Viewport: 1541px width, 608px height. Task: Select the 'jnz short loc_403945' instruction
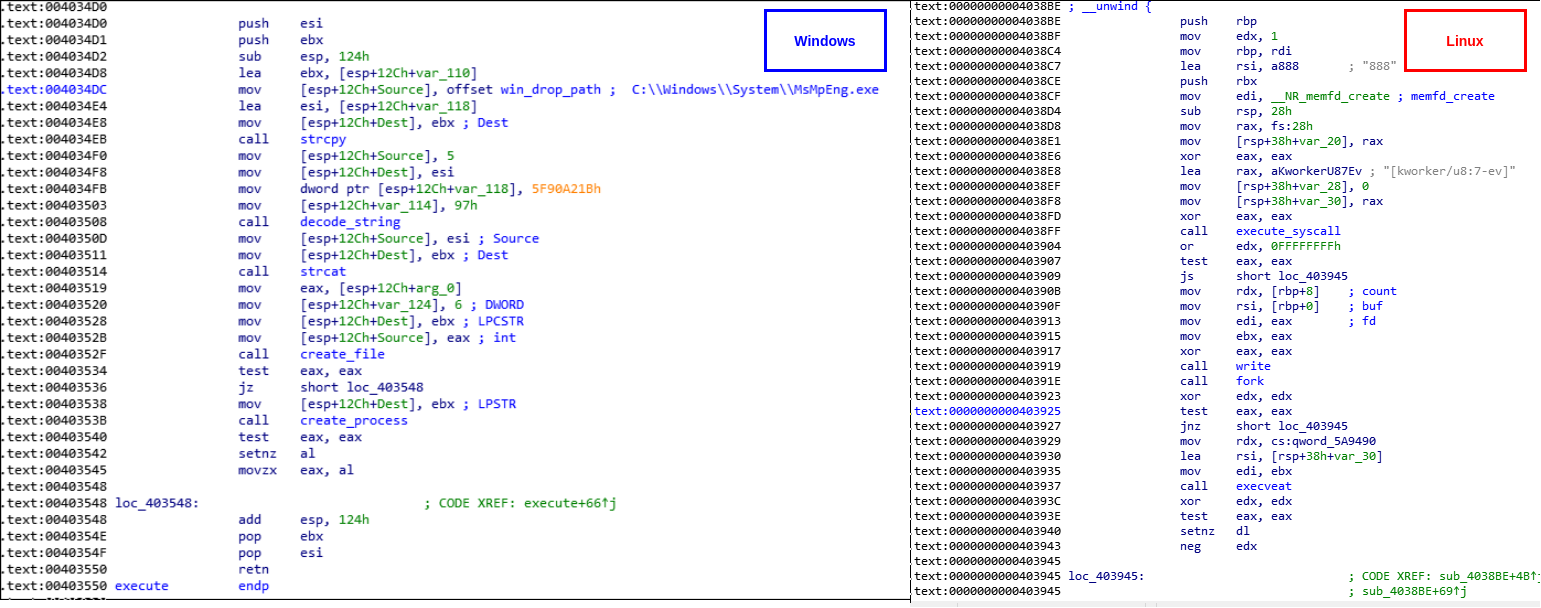pyautogui.click(x=1263, y=426)
